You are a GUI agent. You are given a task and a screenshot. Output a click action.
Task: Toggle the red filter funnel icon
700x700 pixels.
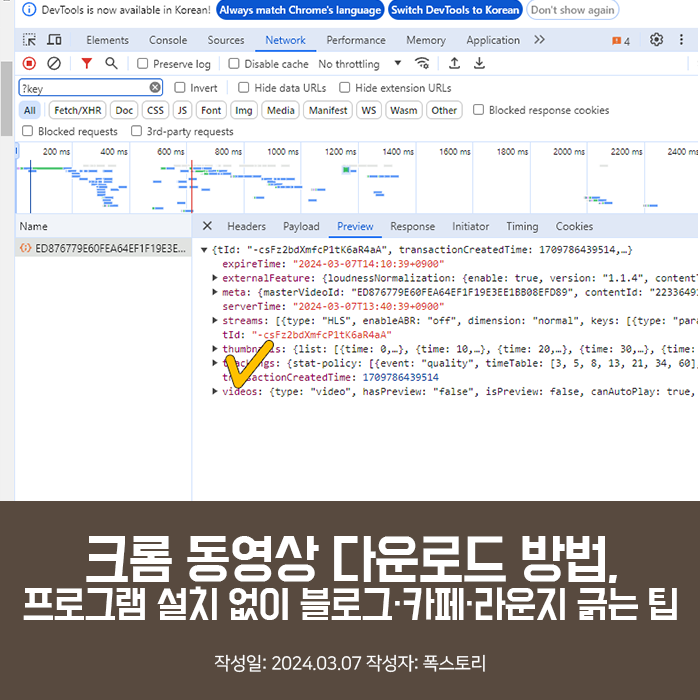click(x=87, y=64)
